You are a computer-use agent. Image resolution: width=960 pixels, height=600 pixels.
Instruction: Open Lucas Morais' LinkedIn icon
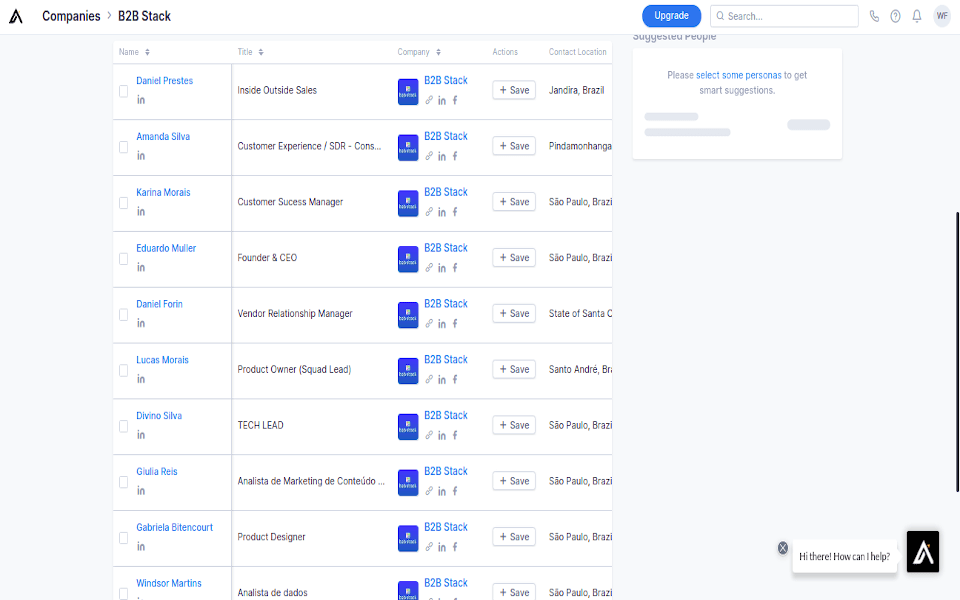[141, 379]
